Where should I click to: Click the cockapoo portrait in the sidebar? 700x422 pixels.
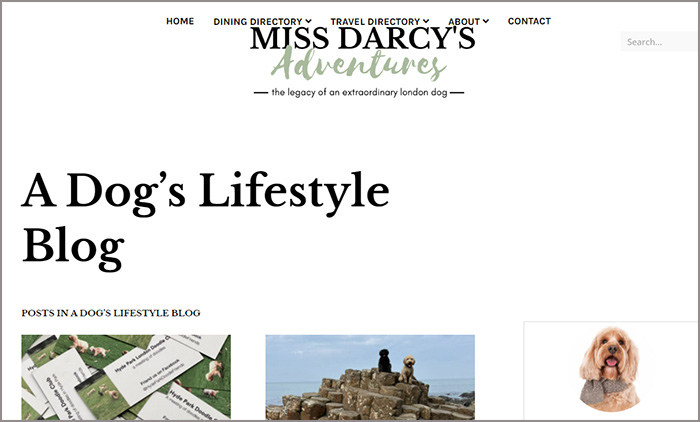[610, 369]
